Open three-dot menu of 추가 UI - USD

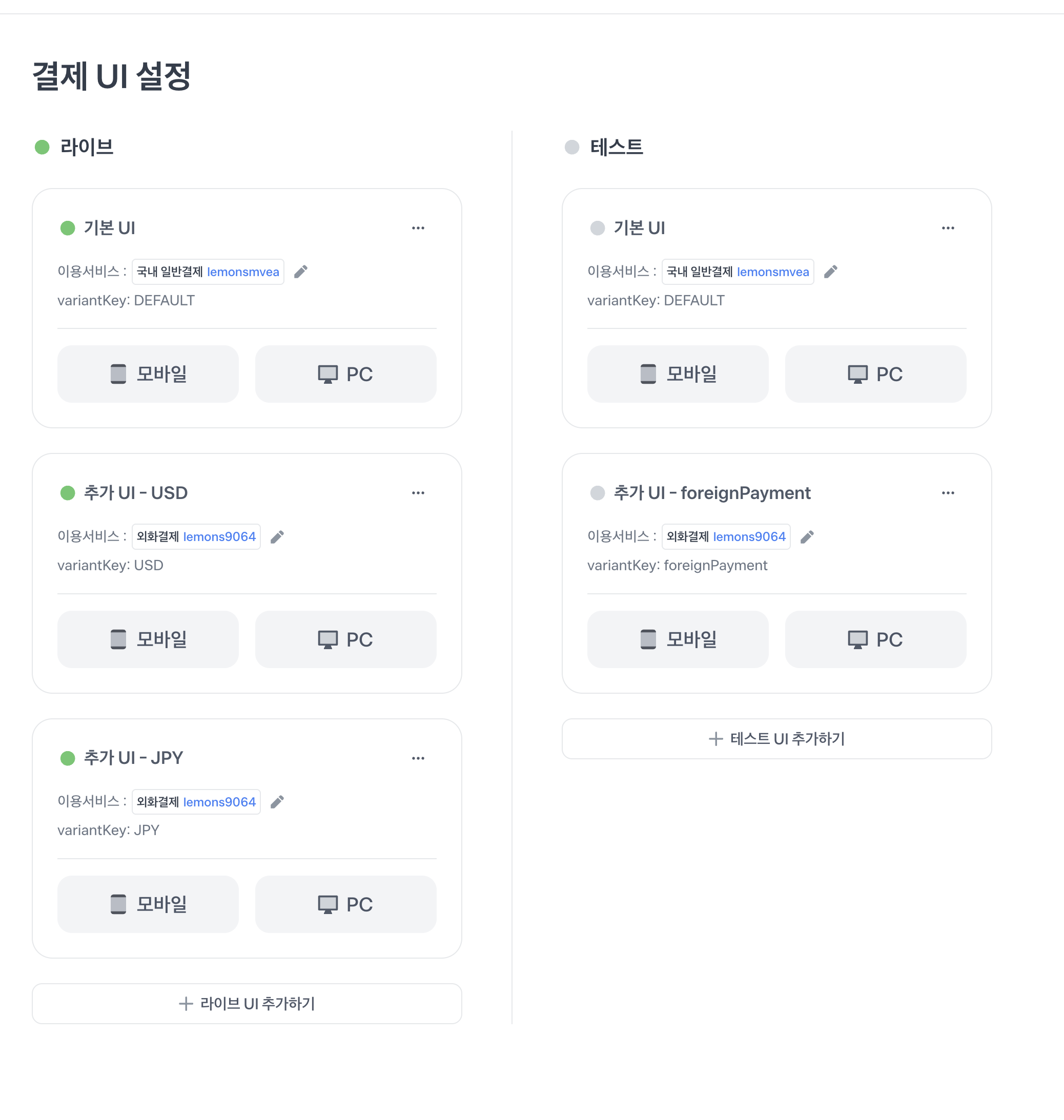pos(418,493)
